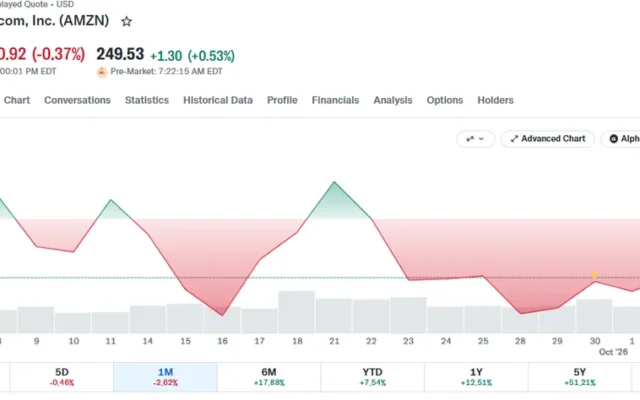640x400 pixels.
Task: Add AMZN to watchlist with star icon
Action: click(x=127, y=21)
